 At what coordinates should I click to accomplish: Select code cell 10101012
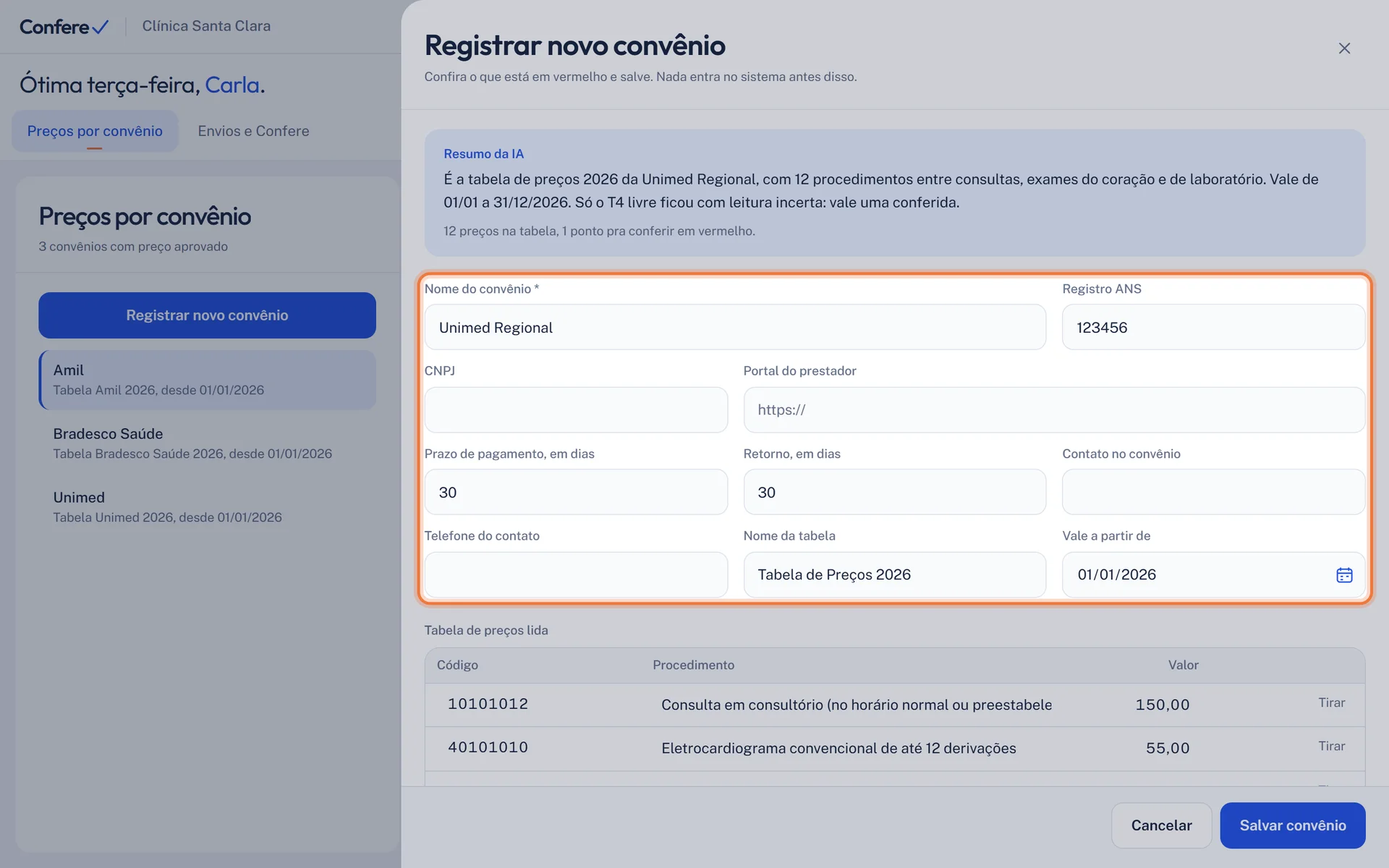(488, 705)
